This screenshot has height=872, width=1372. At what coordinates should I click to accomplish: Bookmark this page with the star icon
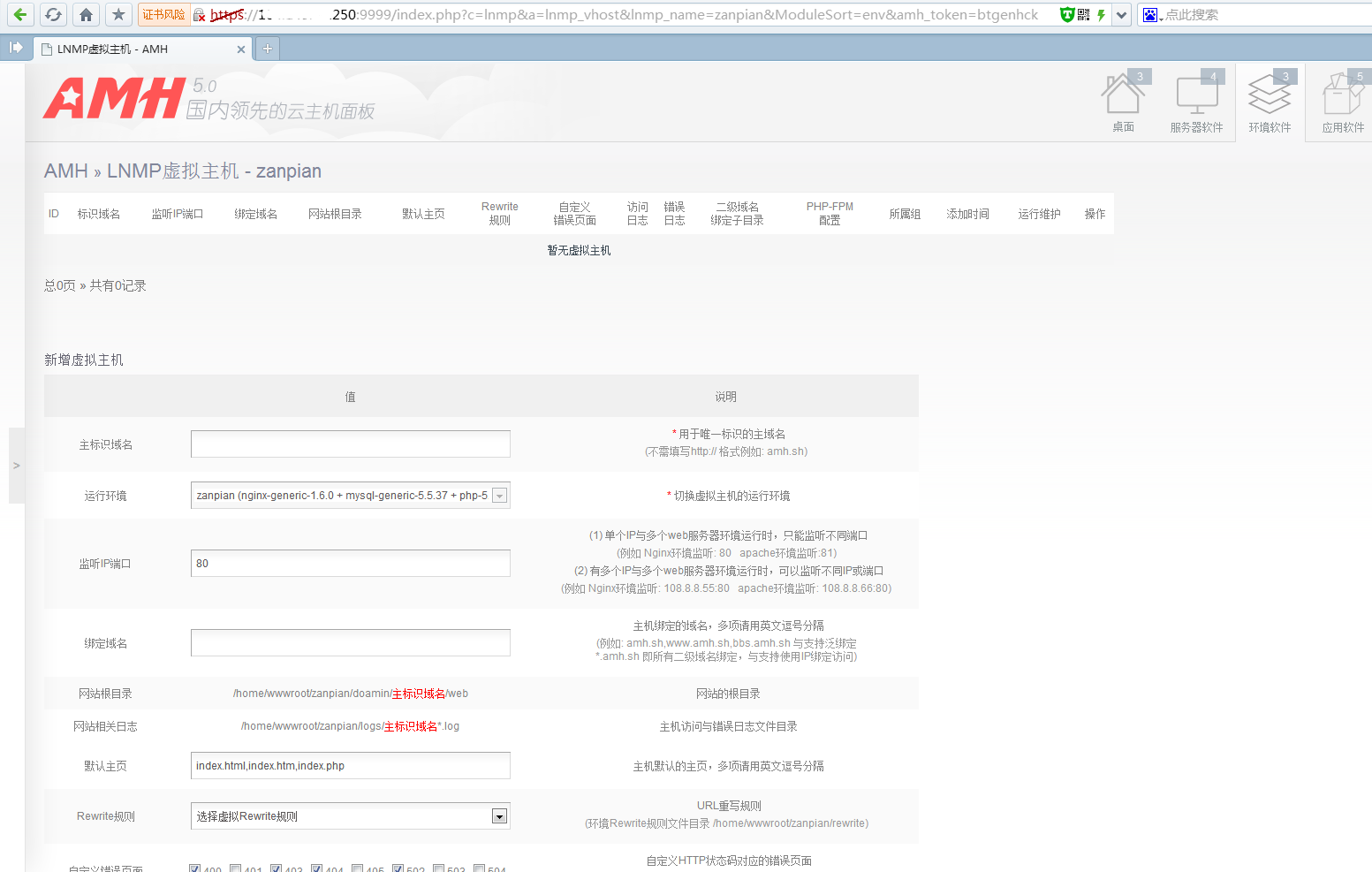(x=118, y=14)
